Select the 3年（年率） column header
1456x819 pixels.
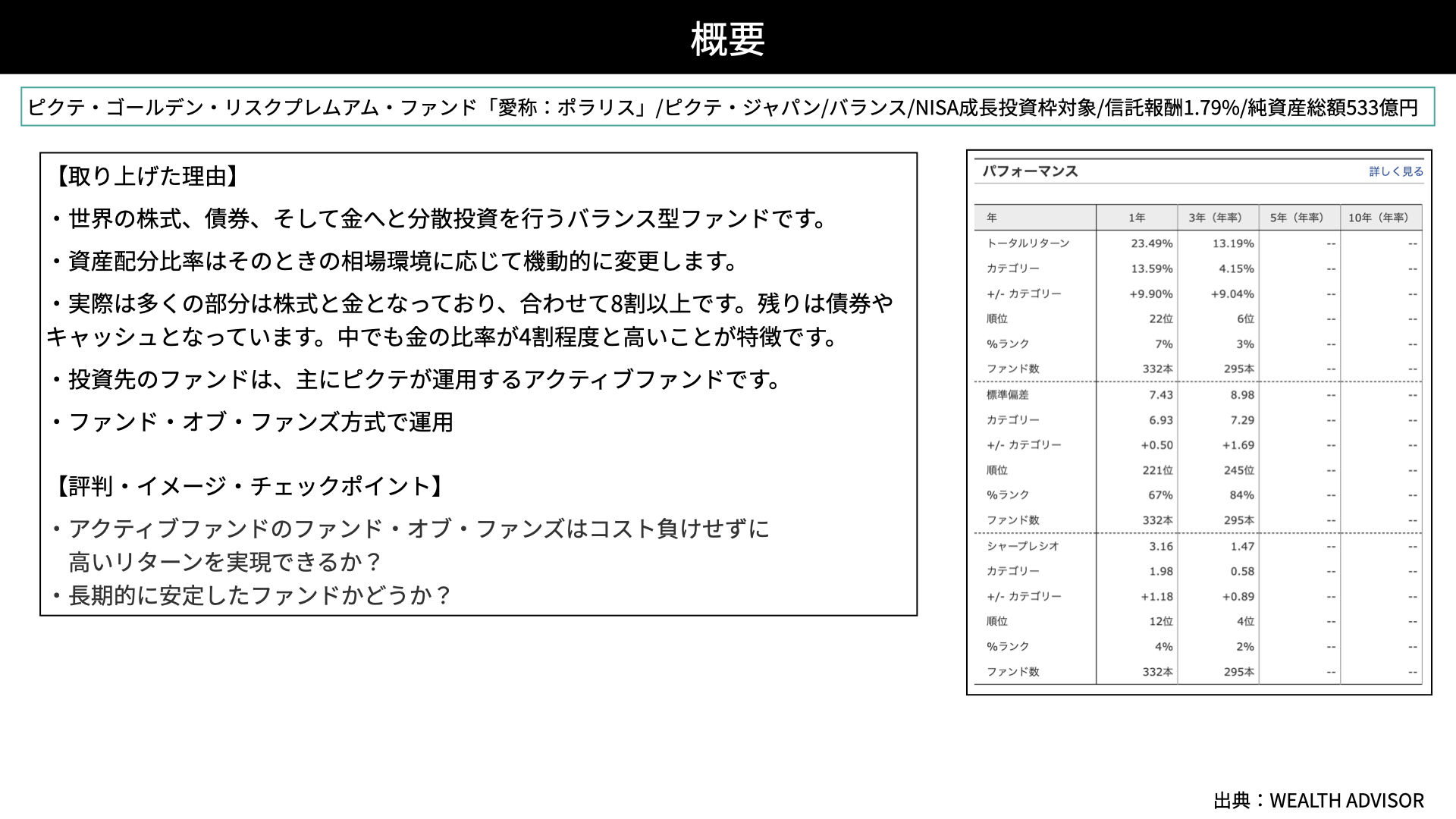1218,218
